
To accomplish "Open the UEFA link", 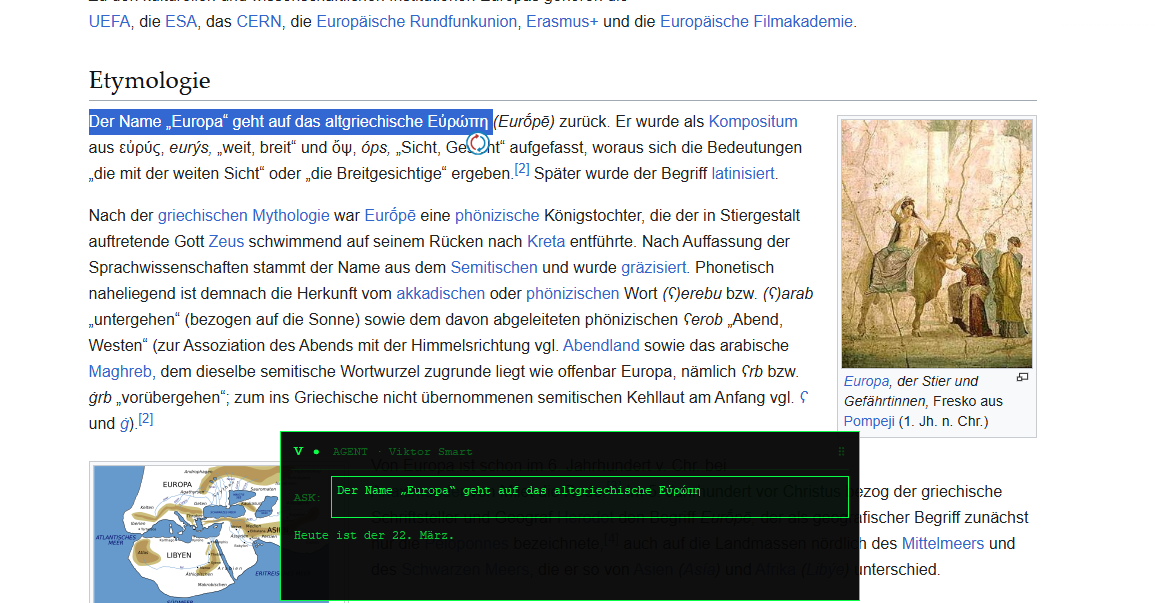I will click(x=109, y=21).
